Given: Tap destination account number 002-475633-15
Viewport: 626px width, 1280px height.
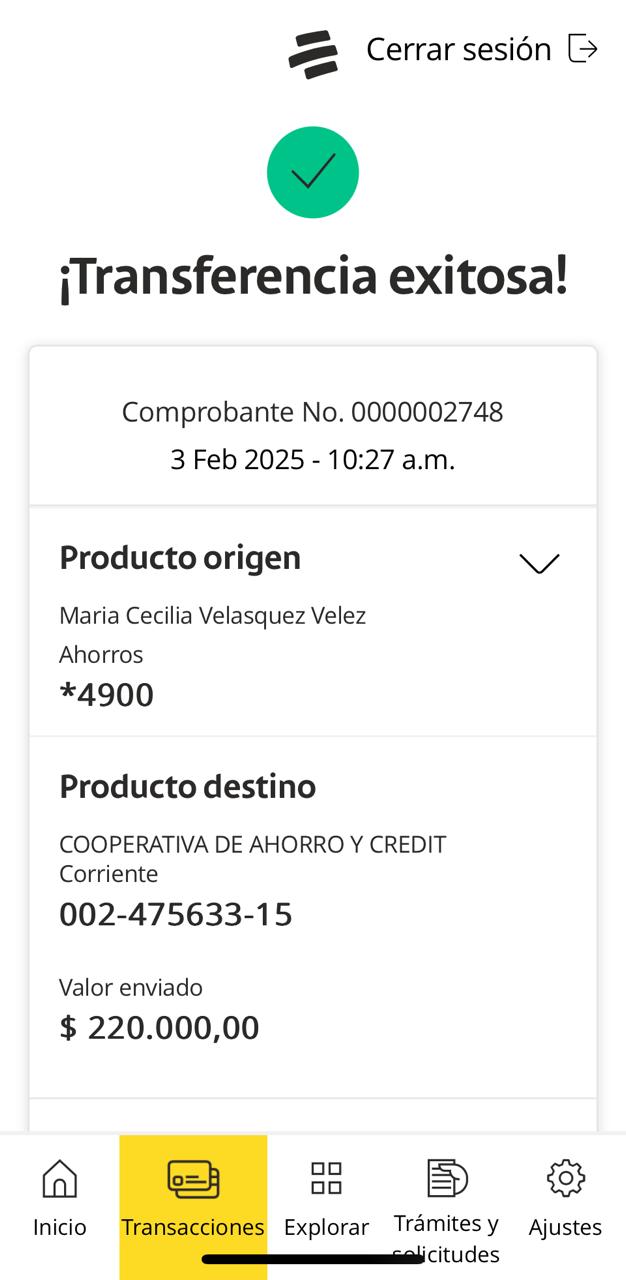Looking at the screenshot, I should coord(176,914).
